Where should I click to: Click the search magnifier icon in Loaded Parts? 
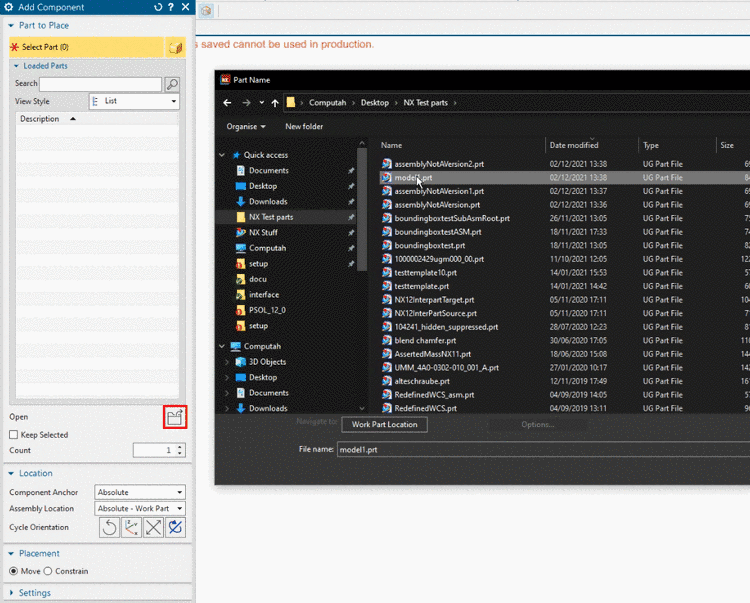pos(172,85)
